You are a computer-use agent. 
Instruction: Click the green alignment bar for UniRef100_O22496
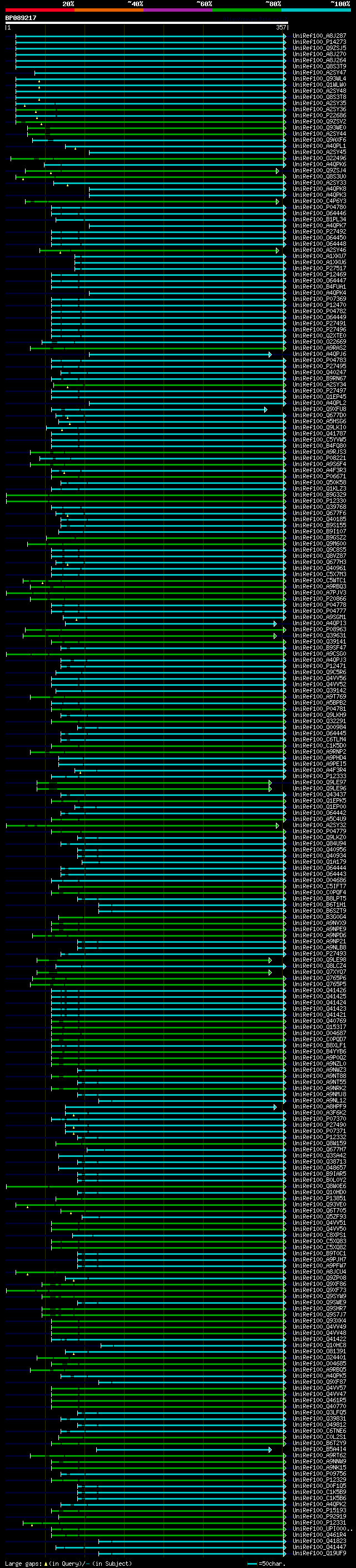(148, 159)
